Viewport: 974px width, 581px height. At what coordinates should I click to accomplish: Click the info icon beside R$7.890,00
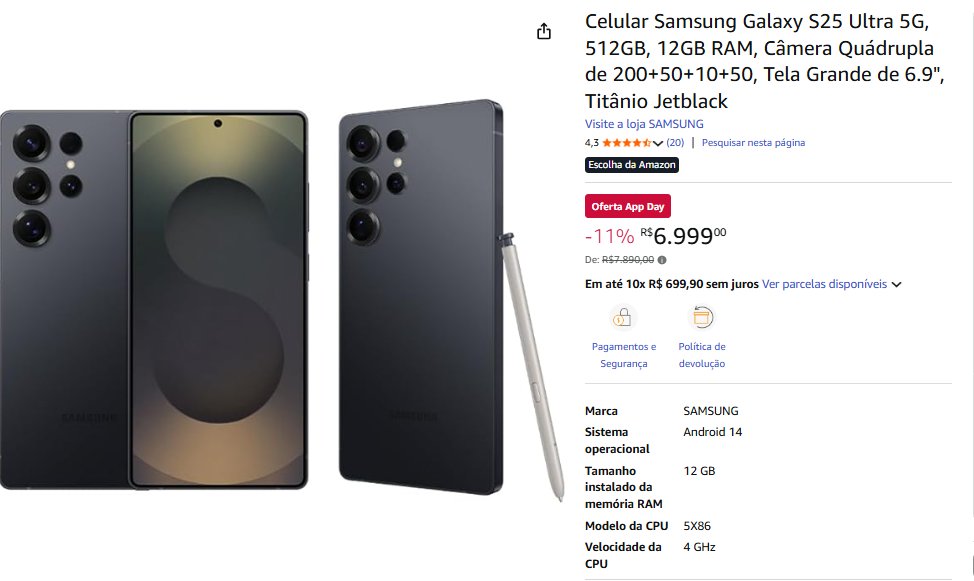click(x=662, y=260)
